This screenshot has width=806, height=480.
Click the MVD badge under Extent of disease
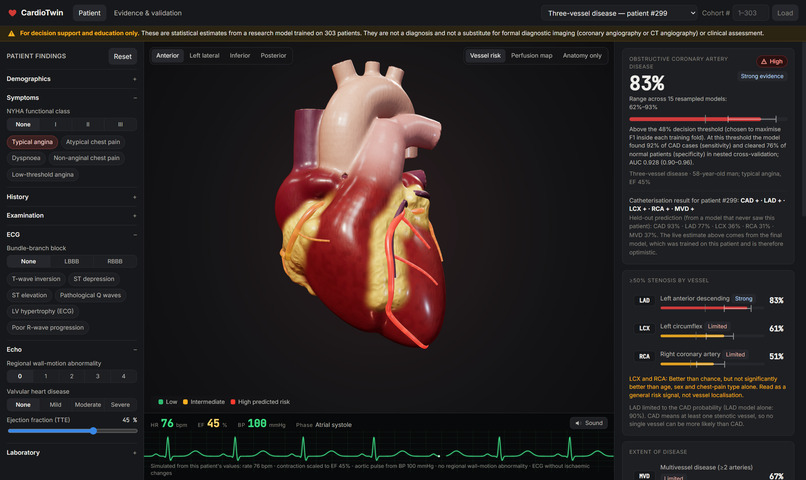[645, 476]
